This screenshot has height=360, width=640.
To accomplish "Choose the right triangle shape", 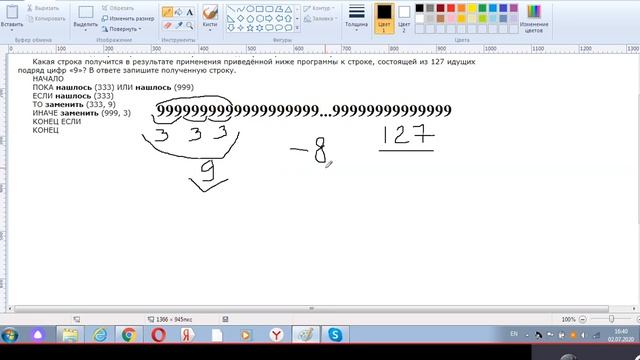I will 231,19.
